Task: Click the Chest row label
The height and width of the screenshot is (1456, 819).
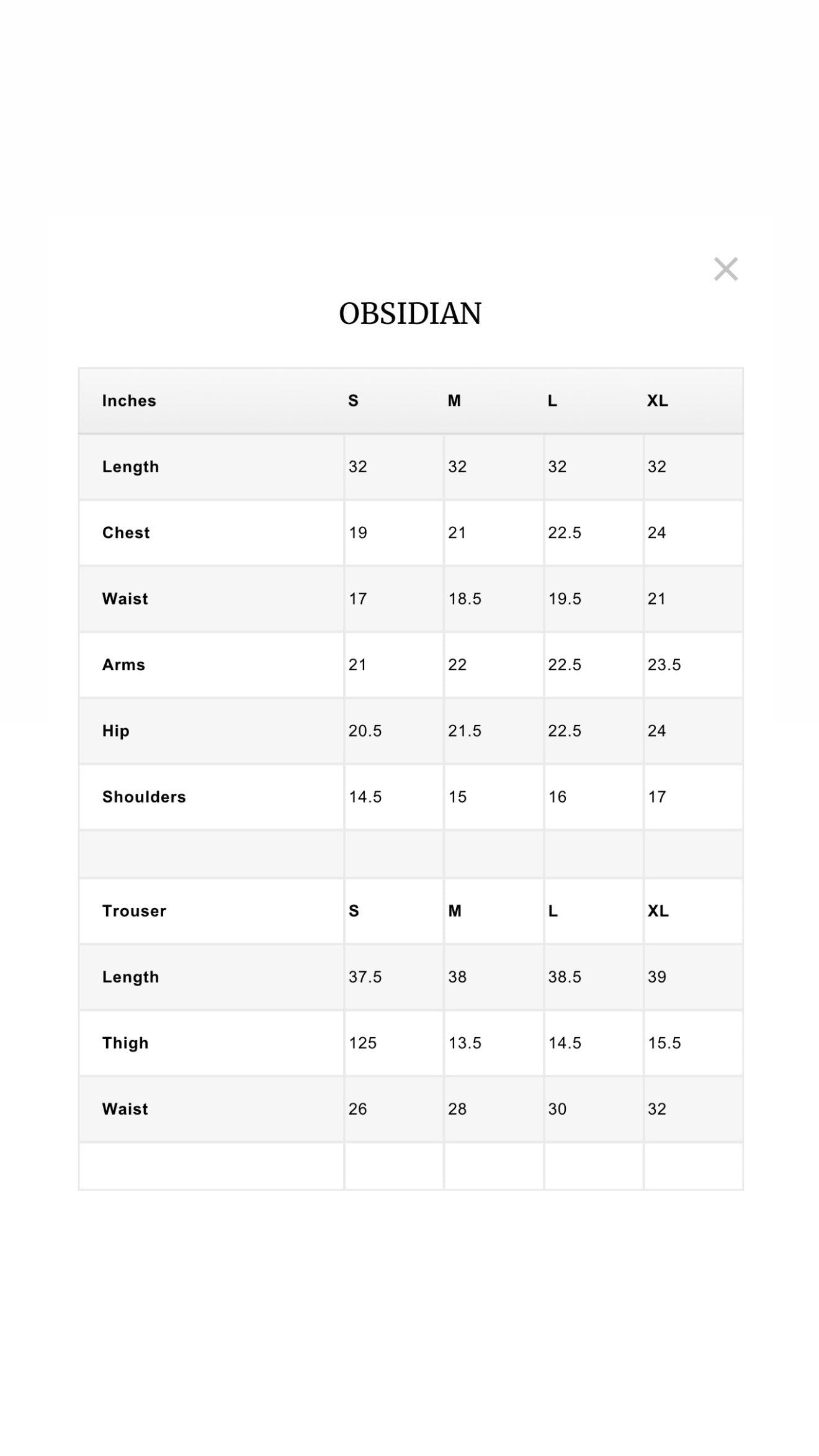Action: pyautogui.click(x=126, y=533)
